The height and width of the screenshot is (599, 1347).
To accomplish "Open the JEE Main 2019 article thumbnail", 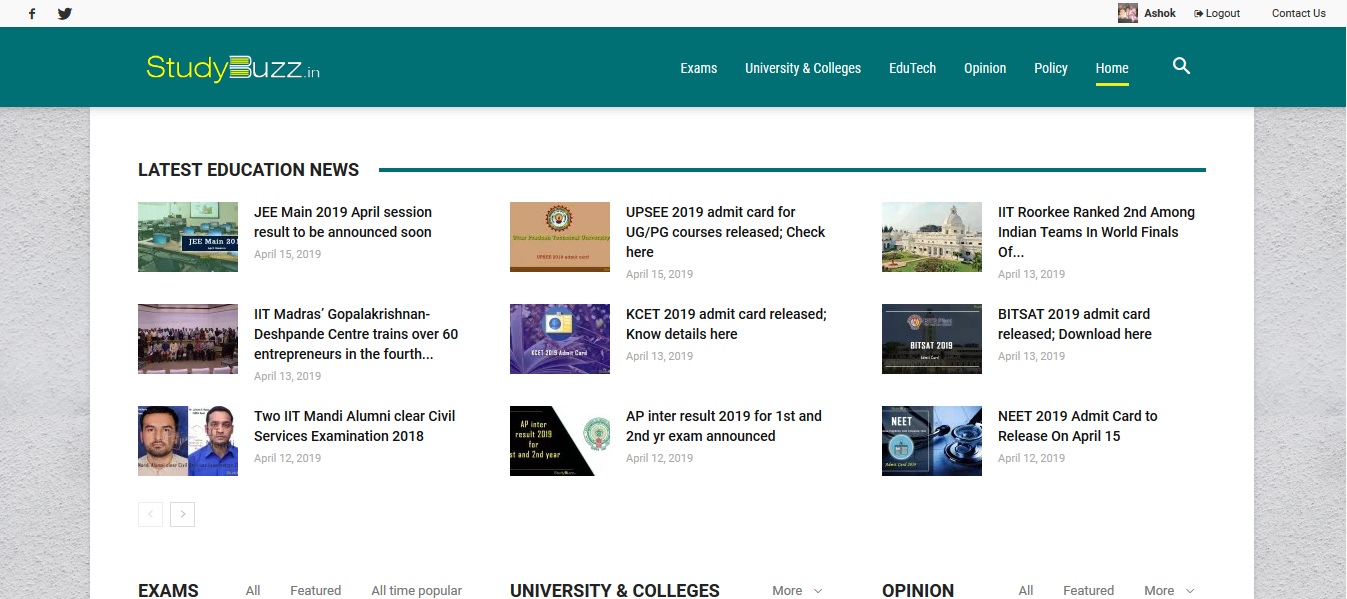I will click(x=188, y=237).
